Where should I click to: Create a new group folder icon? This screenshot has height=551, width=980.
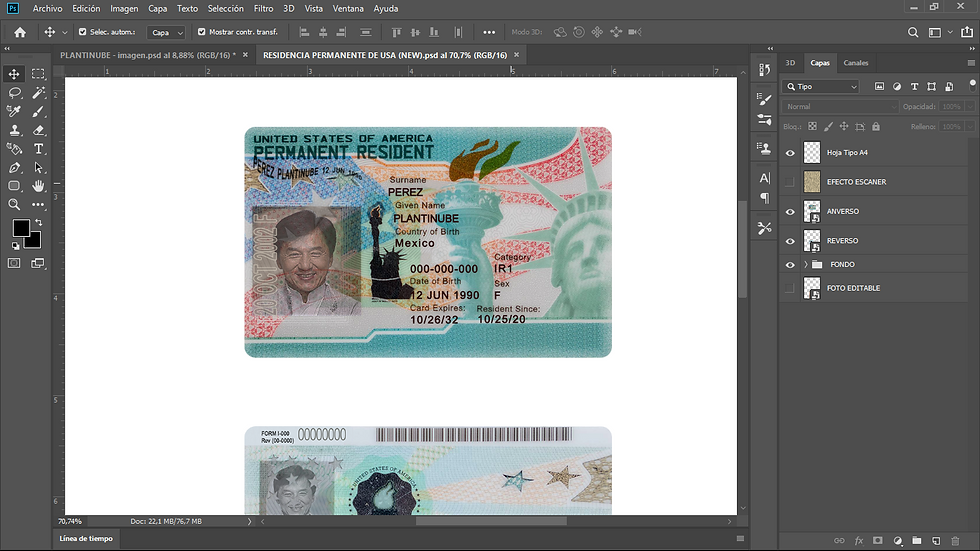(x=916, y=540)
